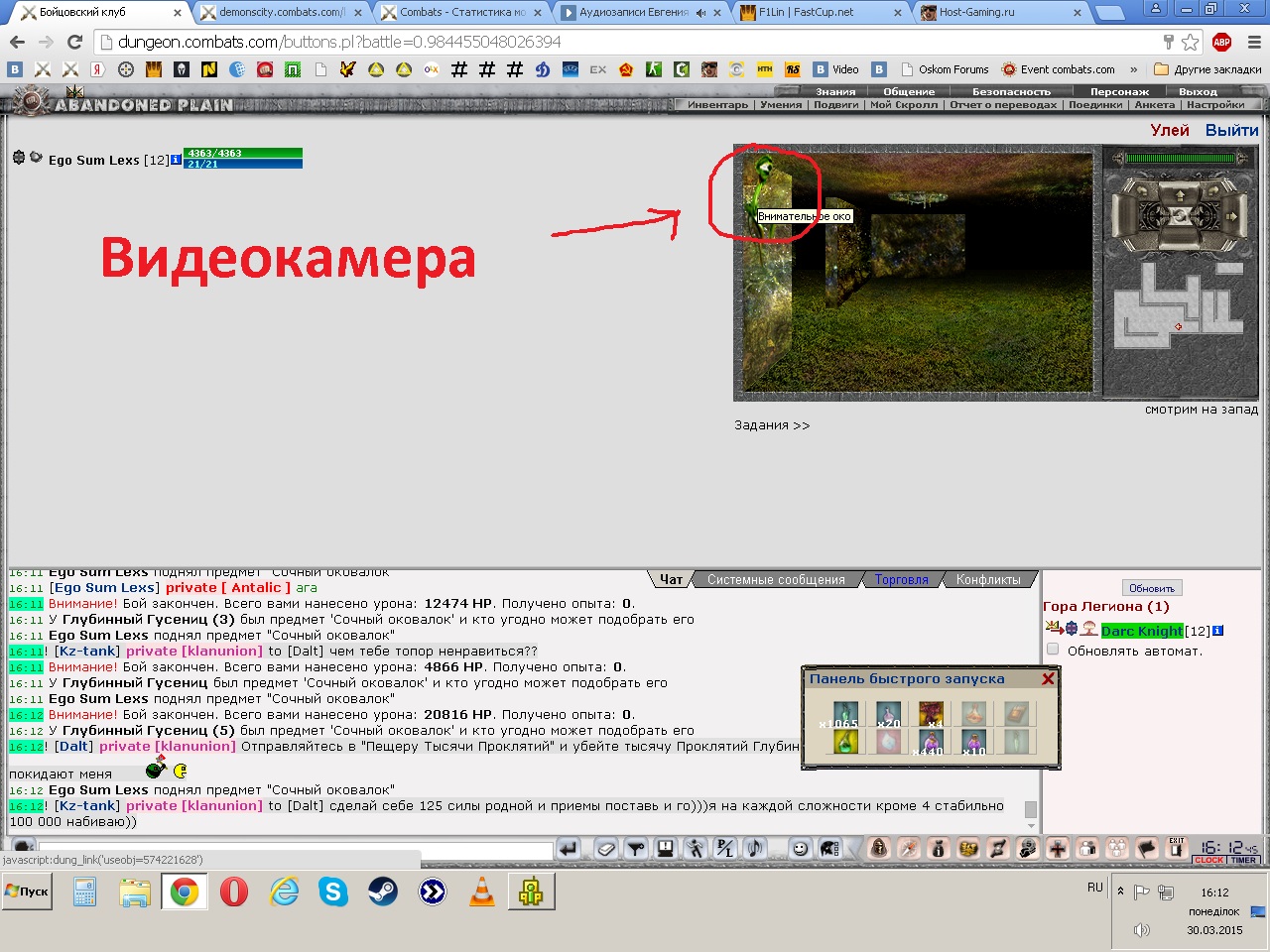Viewport: 1270px width, 952px height.
Task: Use the x20 potion in quick launch panel
Action: (888, 714)
